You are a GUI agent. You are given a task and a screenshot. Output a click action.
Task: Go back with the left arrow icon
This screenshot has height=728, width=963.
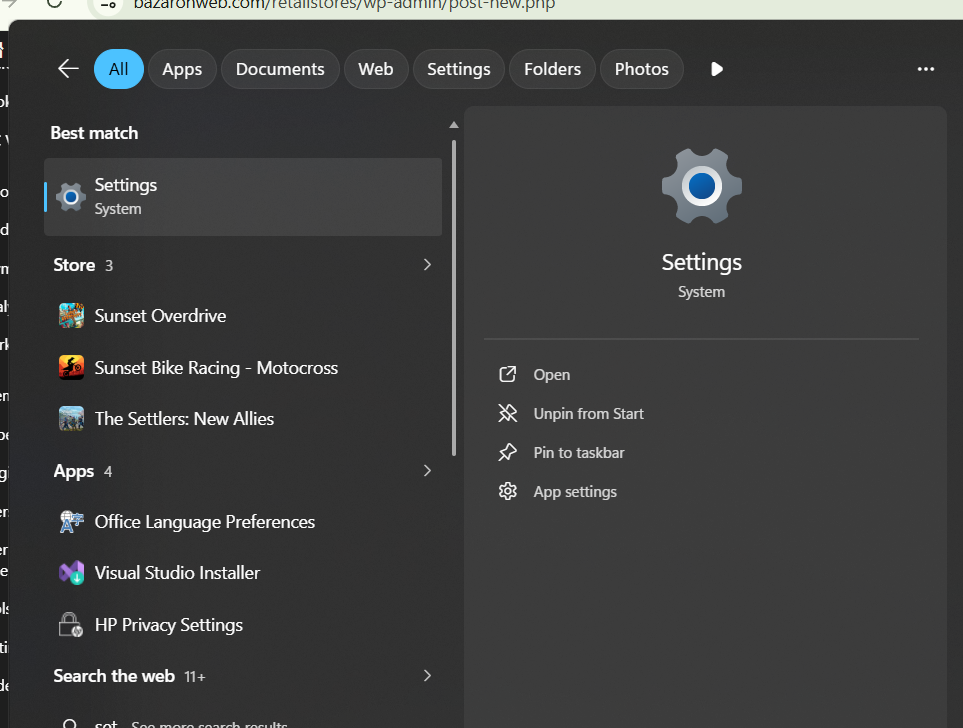[68, 69]
